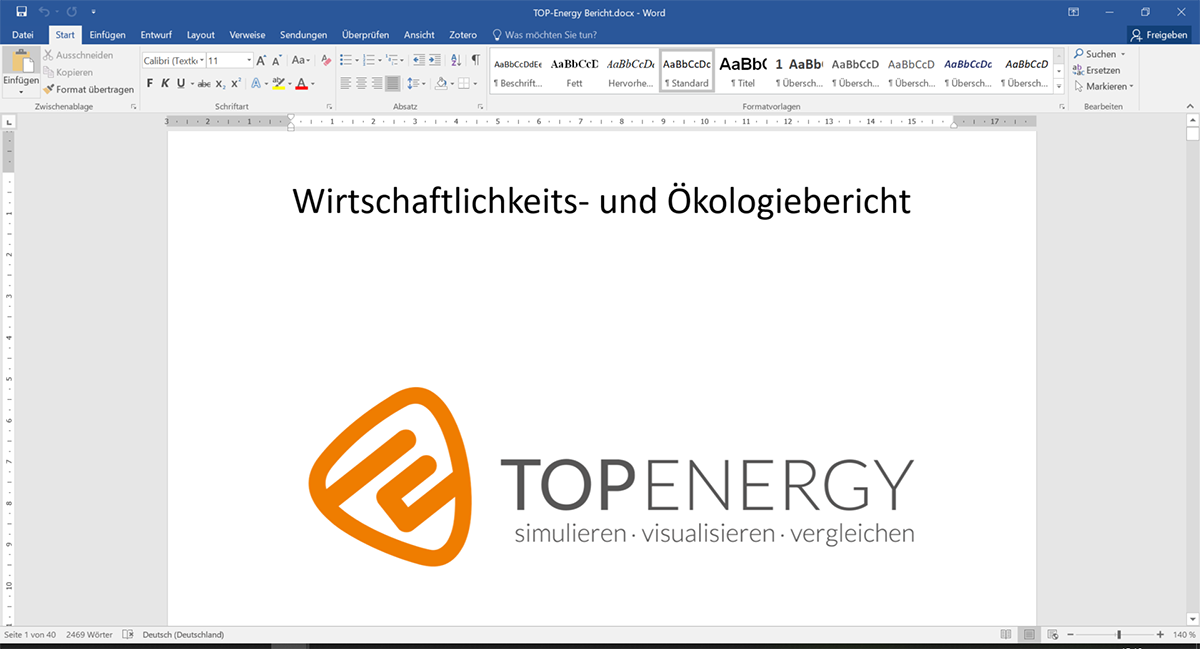Open the Absatz dialog launcher

tap(482, 106)
